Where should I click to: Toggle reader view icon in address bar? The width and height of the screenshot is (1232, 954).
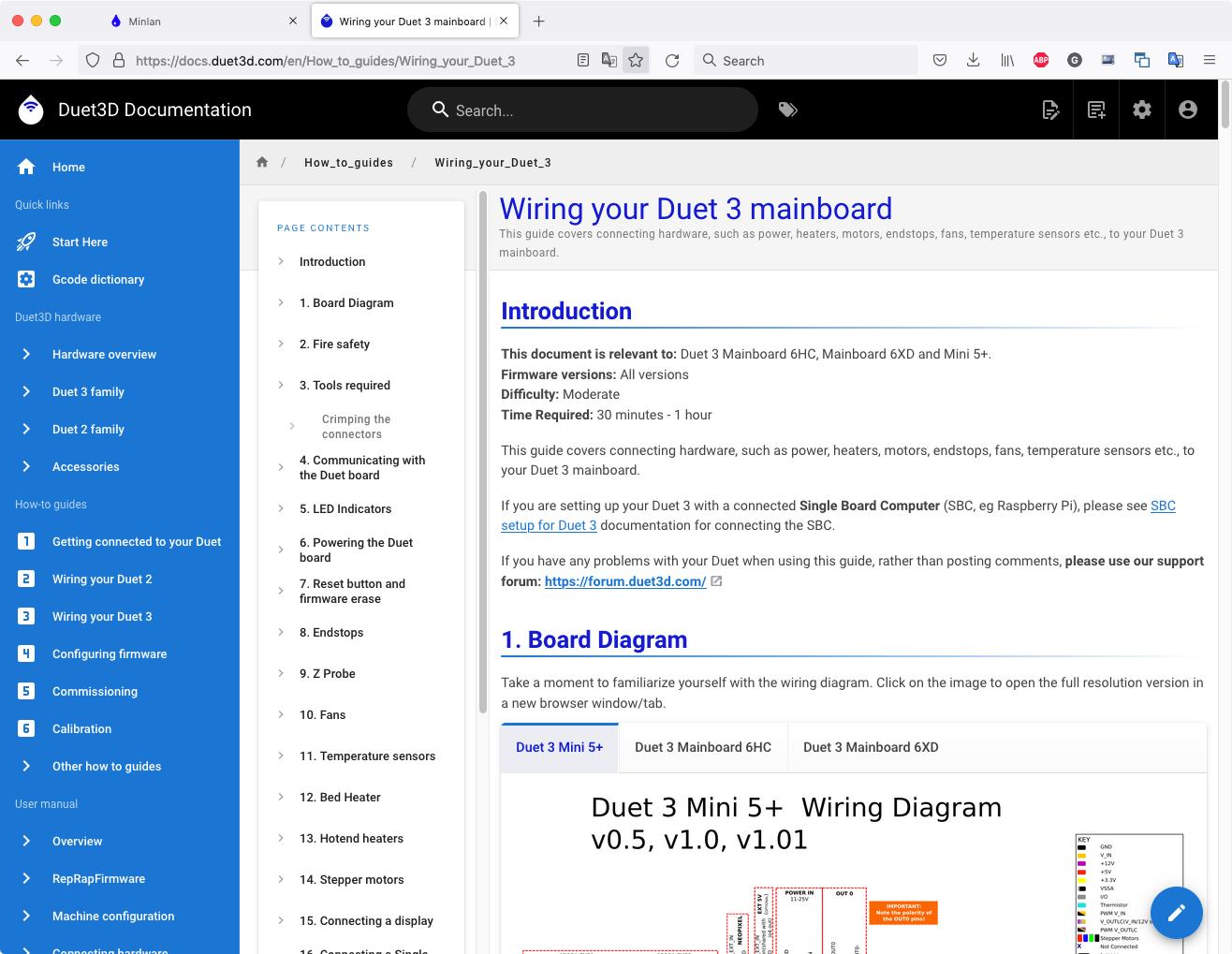(583, 60)
